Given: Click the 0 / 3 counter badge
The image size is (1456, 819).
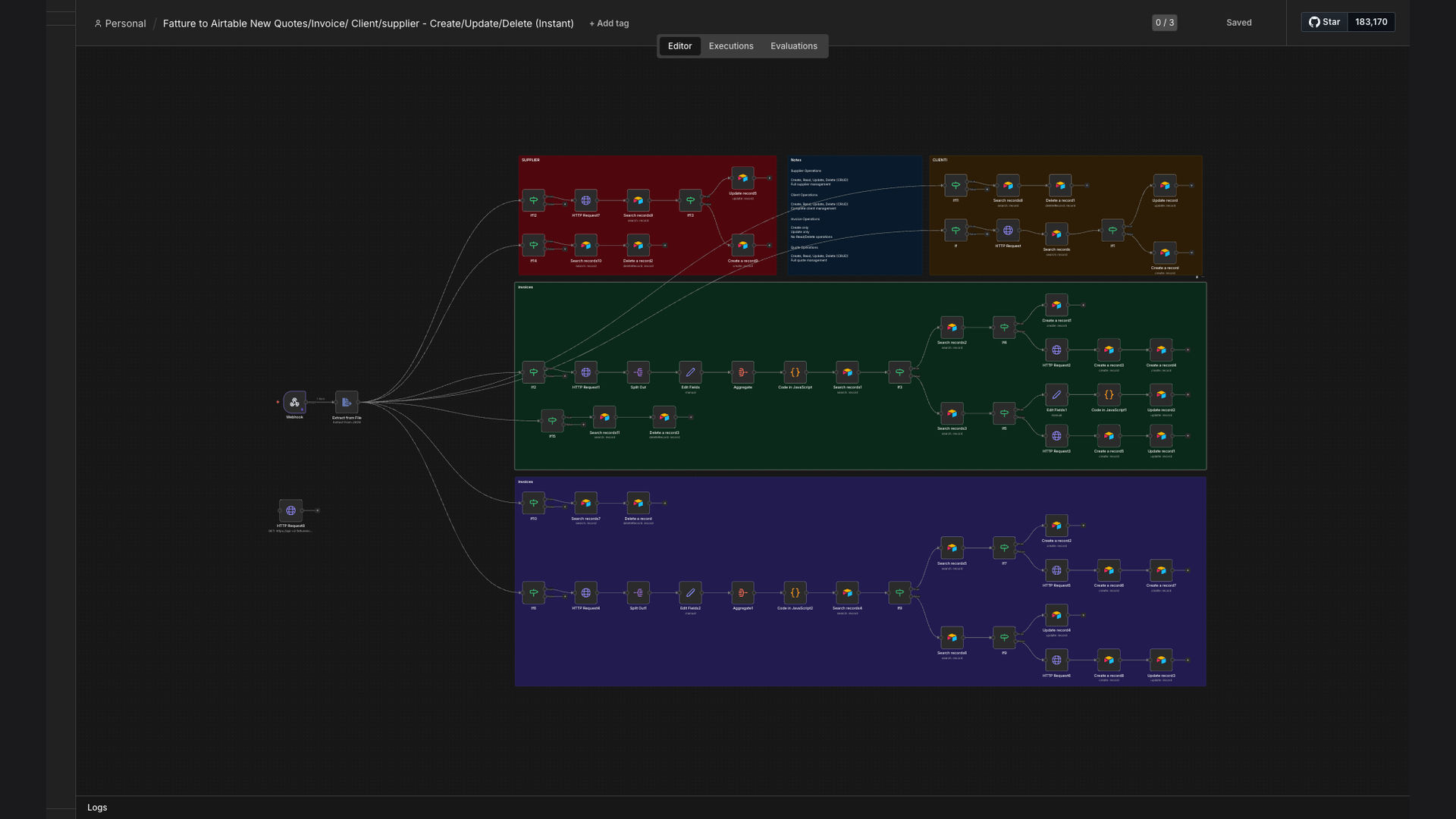Looking at the screenshot, I should [x=1164, y=23].
